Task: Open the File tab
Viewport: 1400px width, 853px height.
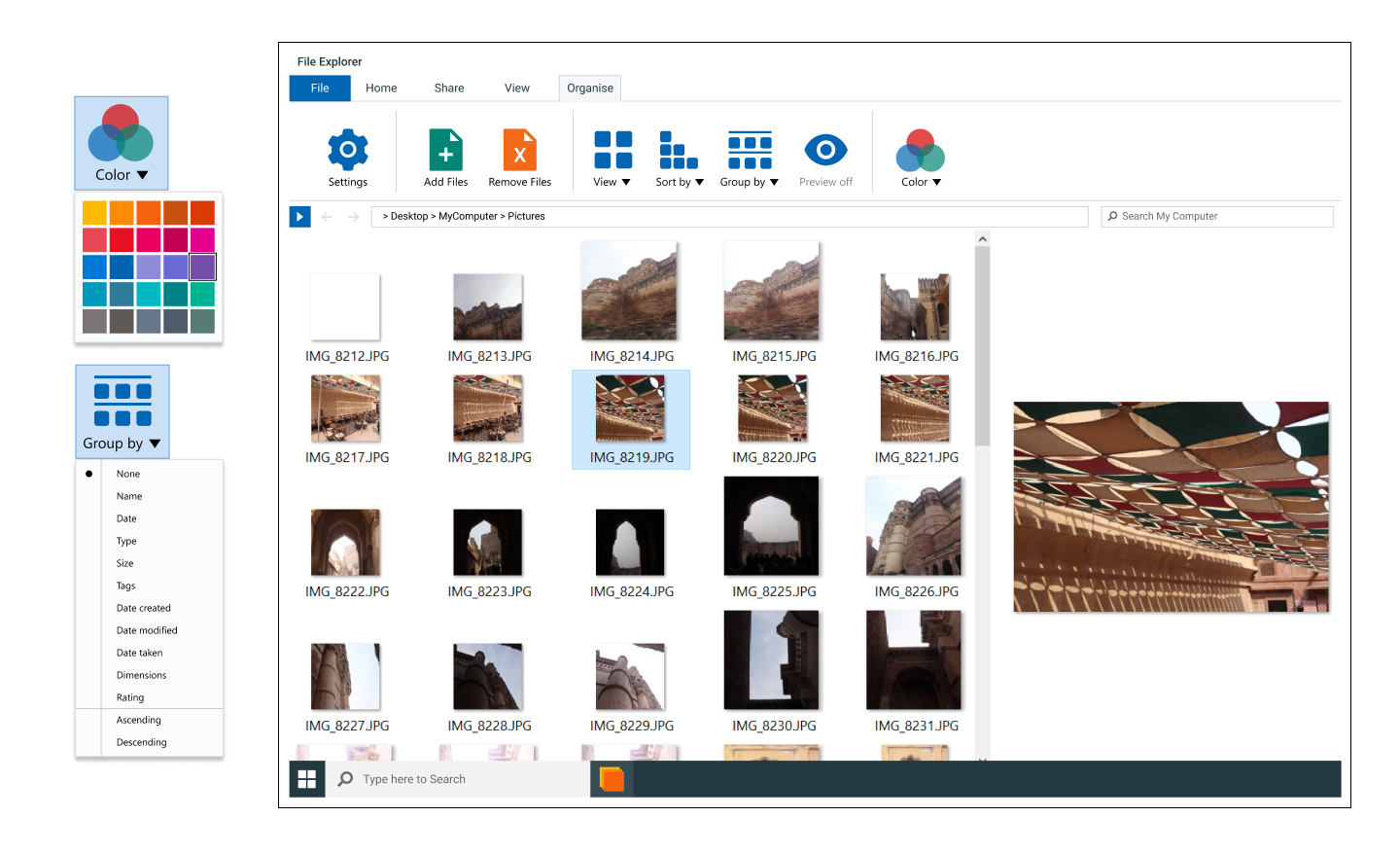Action: point(320,88)
